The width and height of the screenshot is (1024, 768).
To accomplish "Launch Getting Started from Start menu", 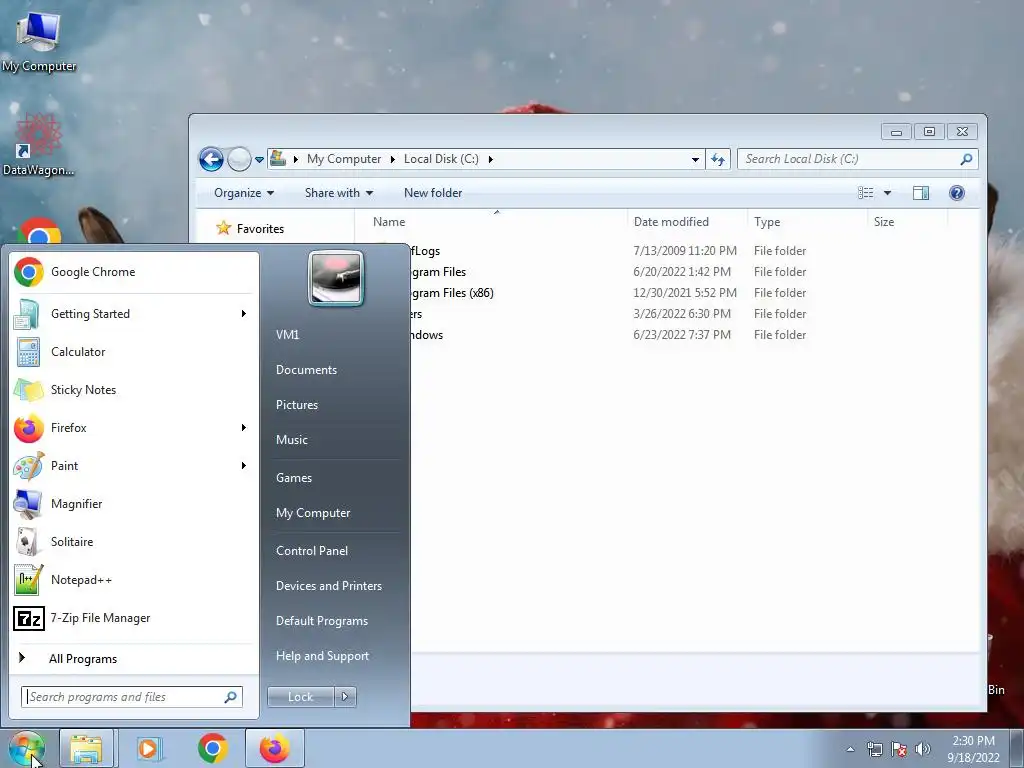I will click(x=133, y=313).
